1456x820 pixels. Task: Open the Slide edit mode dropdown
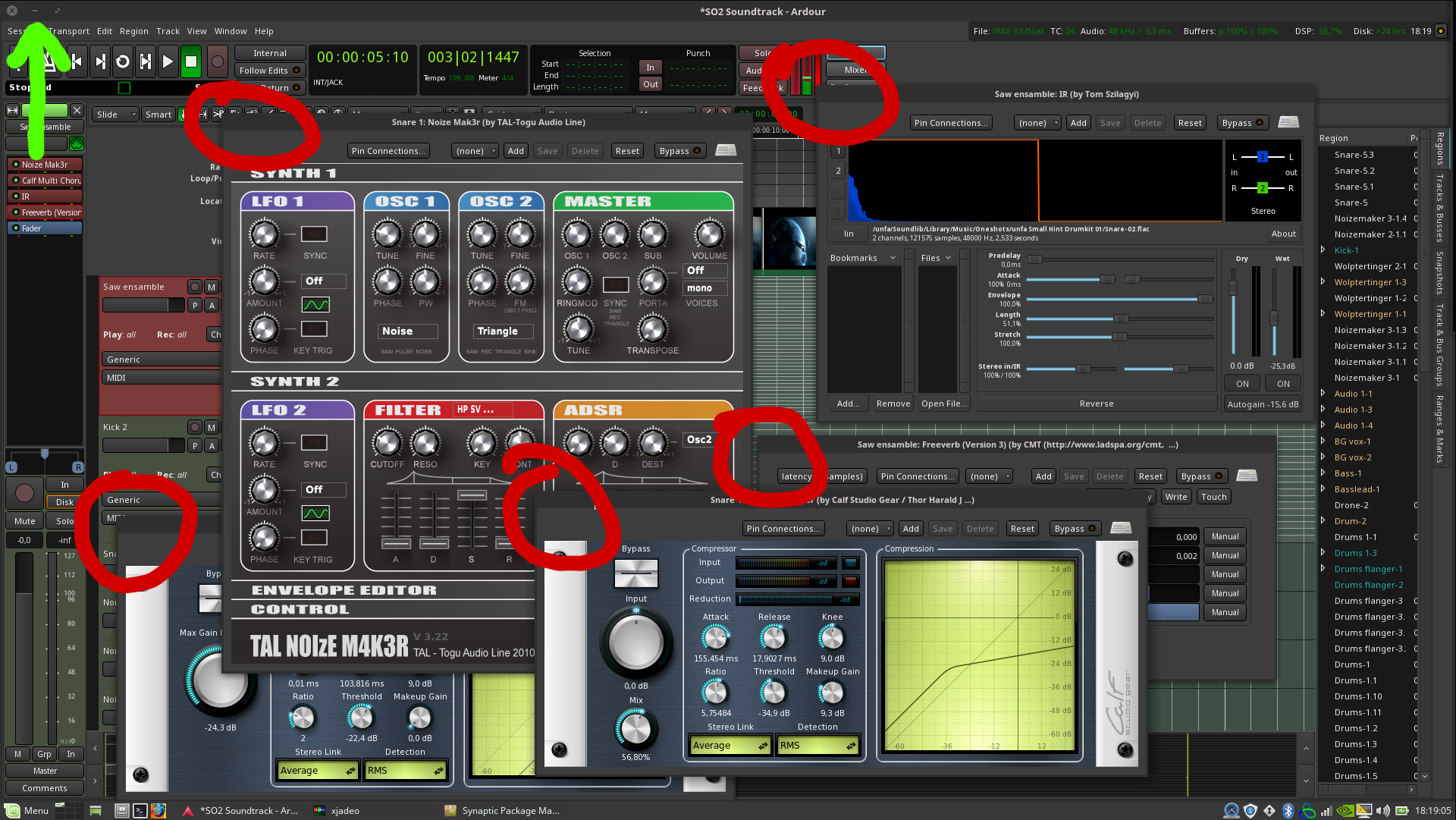[x=116, y=115]
